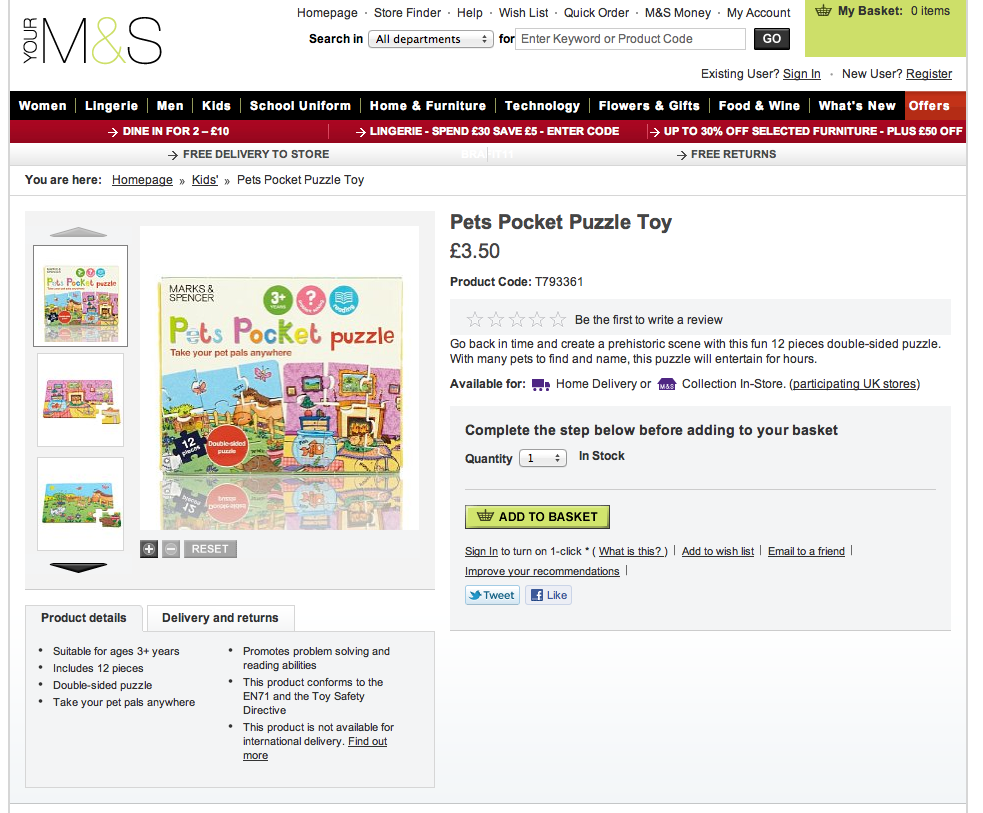Screen dimensions: 983x813
Task: Click the search keyword input field
Action: (630, 39)
